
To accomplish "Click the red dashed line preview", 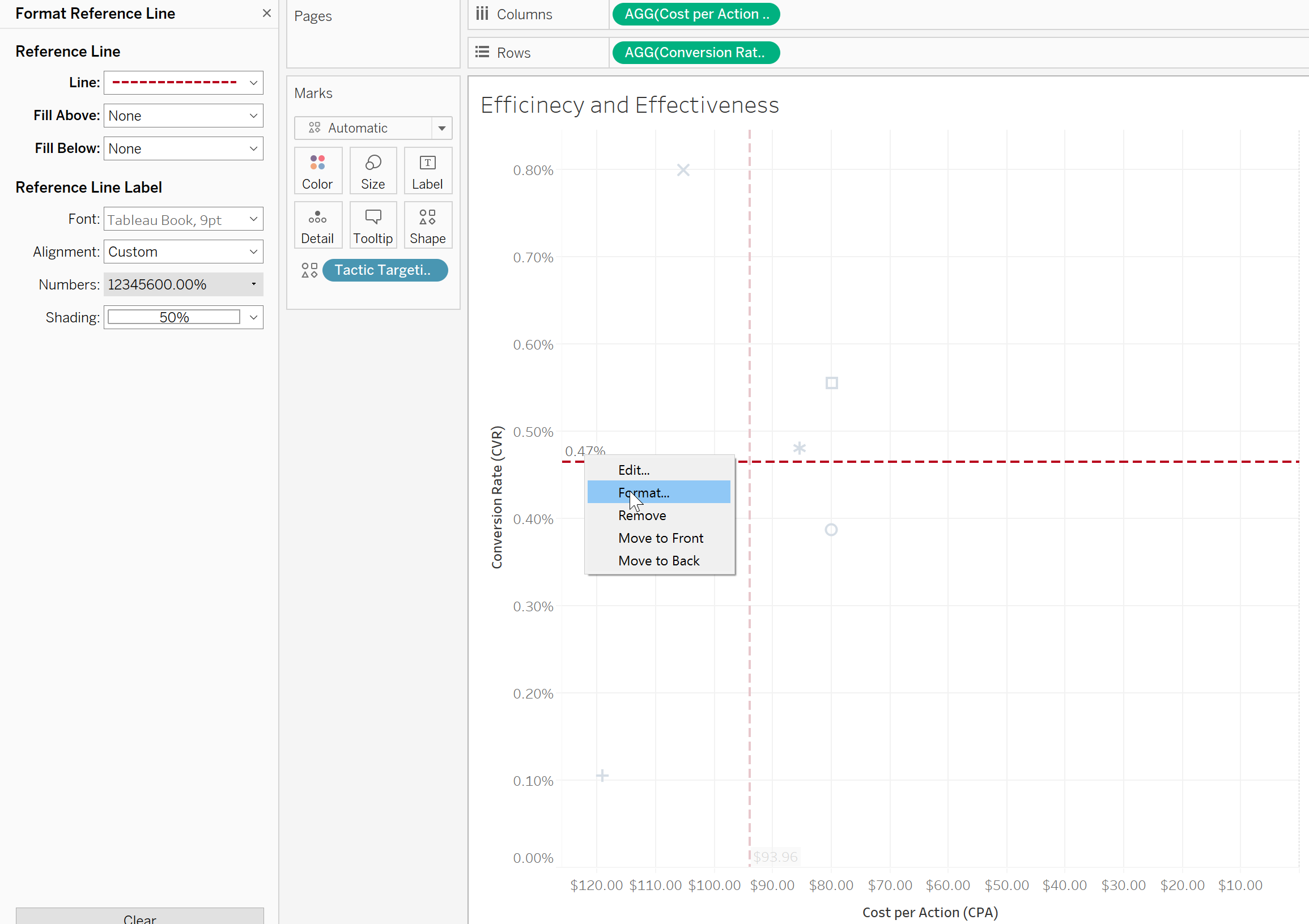I will click(175, 83).
